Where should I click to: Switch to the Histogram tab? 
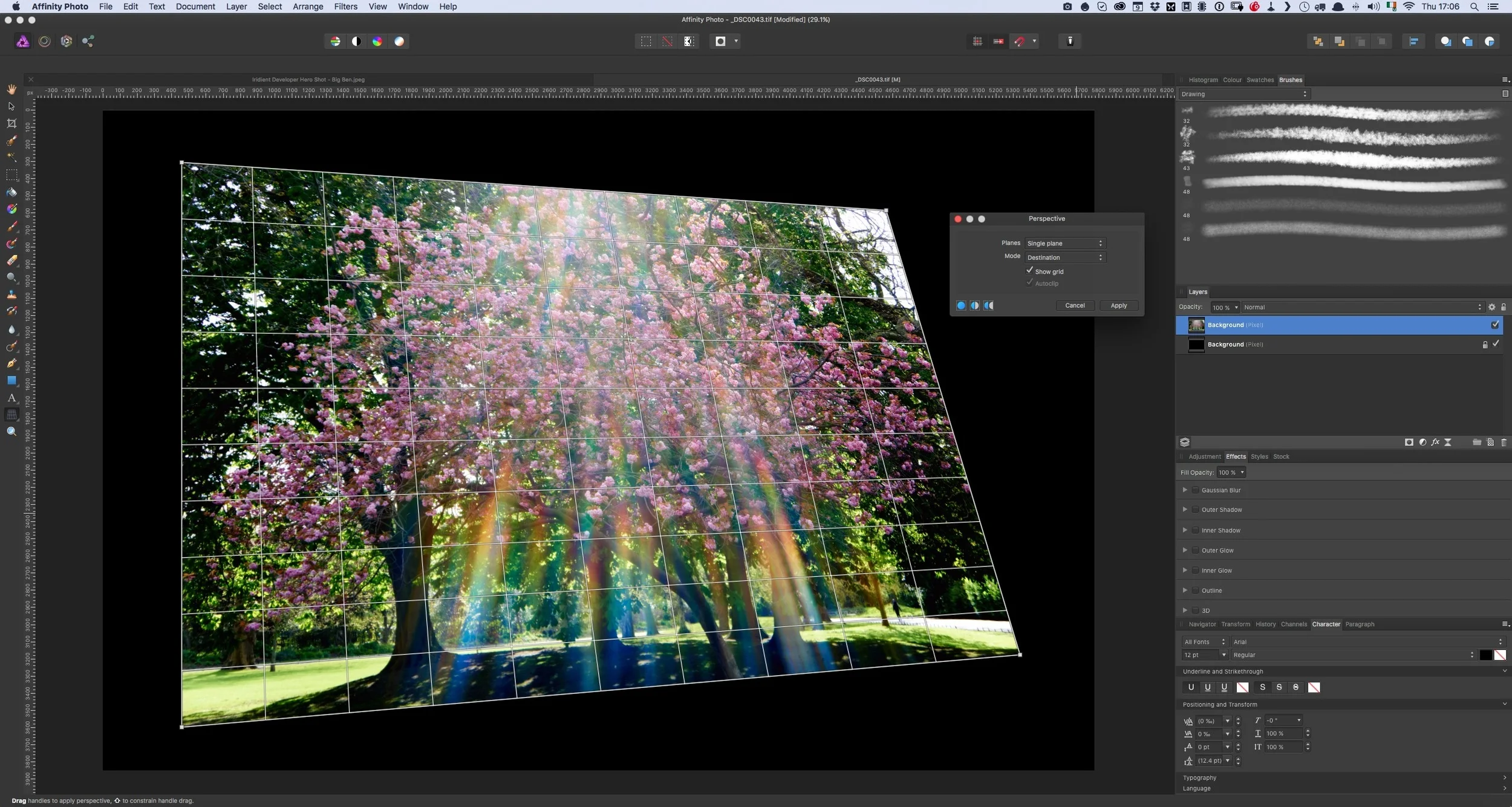click(x=1202, y=80)
